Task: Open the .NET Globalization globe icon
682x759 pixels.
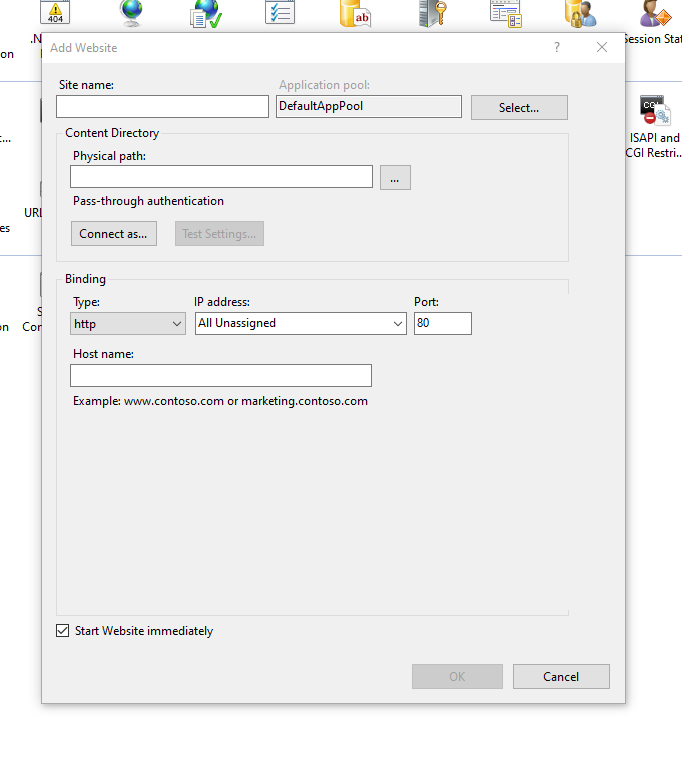Action: [x=131, y=13]
